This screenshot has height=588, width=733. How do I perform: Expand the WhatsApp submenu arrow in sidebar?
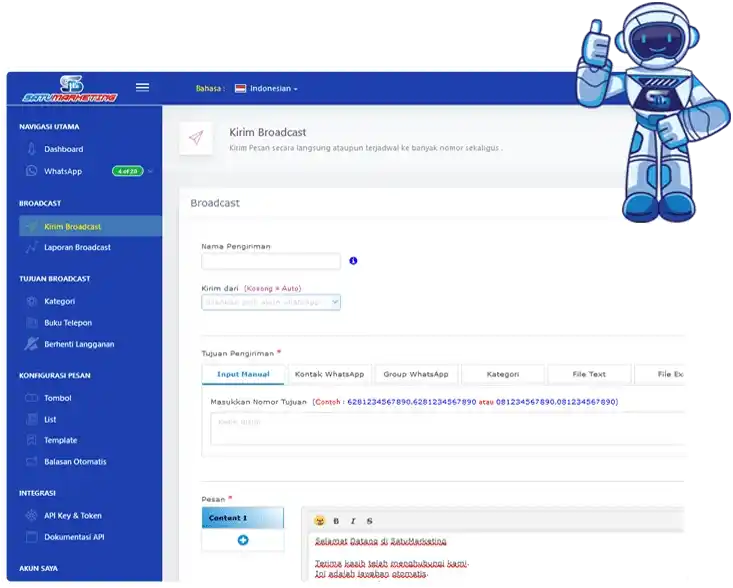(150, 172)
